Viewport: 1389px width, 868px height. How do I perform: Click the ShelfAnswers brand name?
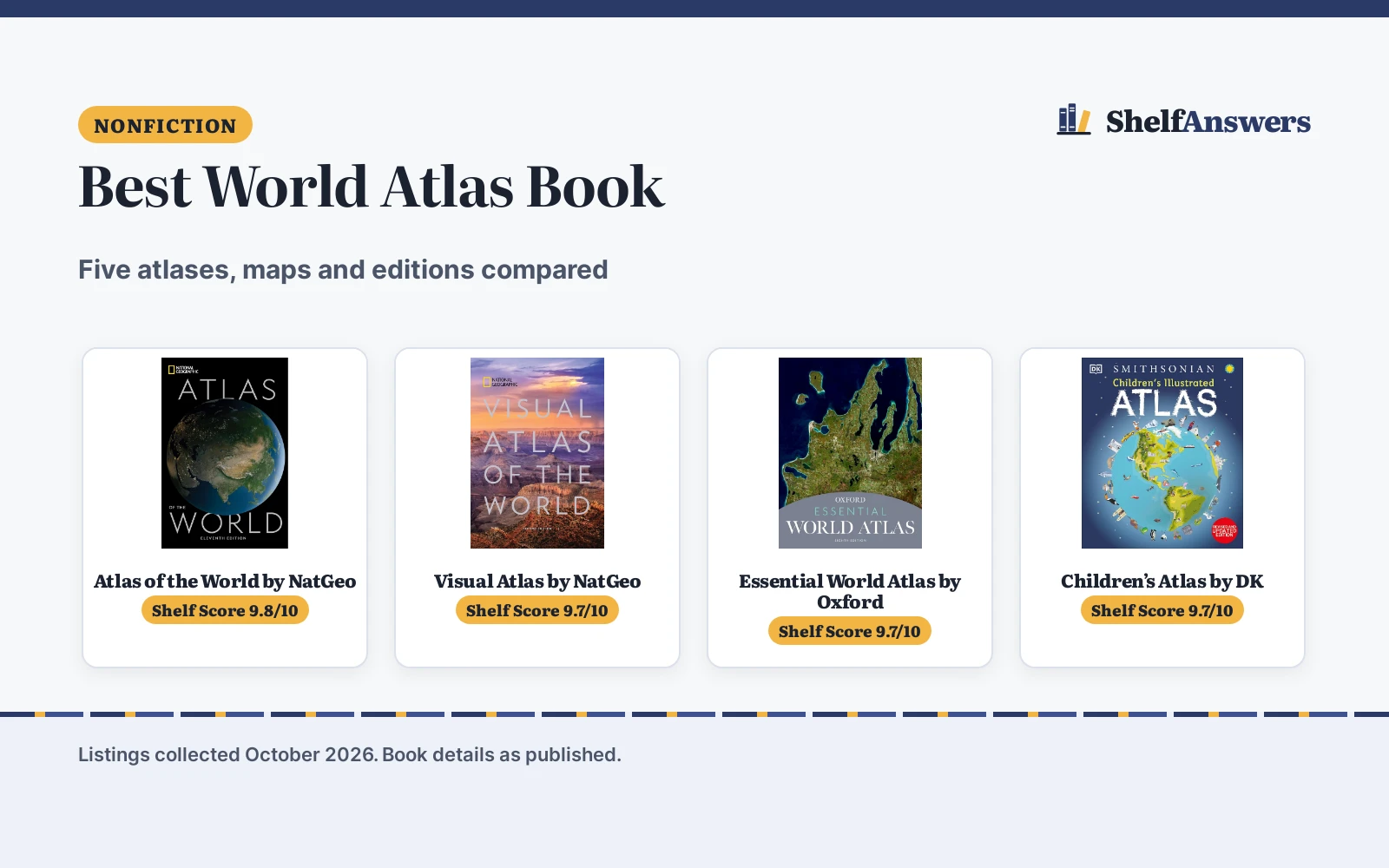point(1208,122)
